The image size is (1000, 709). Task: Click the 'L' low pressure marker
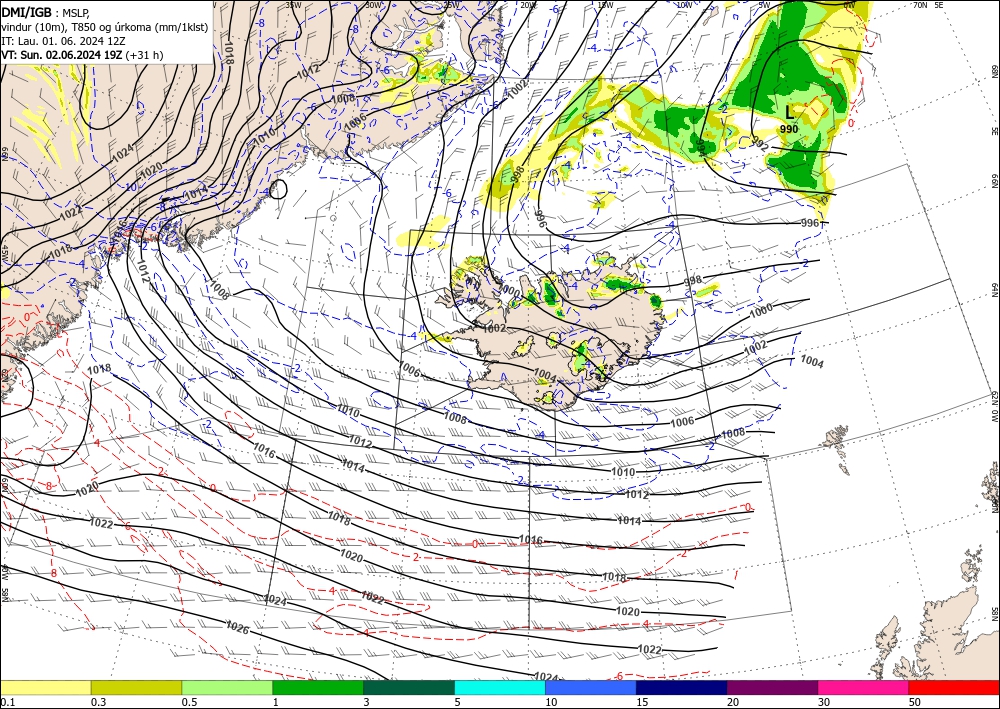[x=790, y=113]
